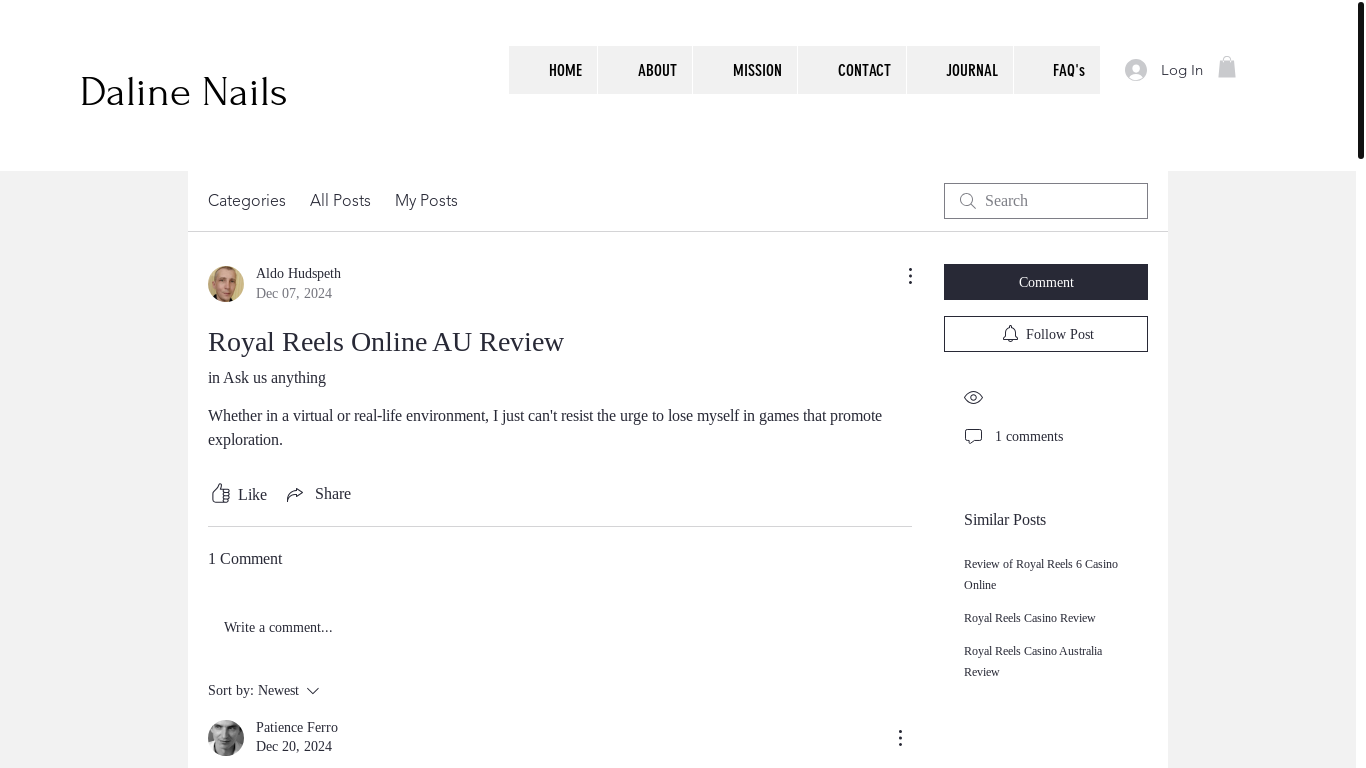Click the search magnifier icon
This screenshot has width=1366, height=768.
tap(967, 201)
